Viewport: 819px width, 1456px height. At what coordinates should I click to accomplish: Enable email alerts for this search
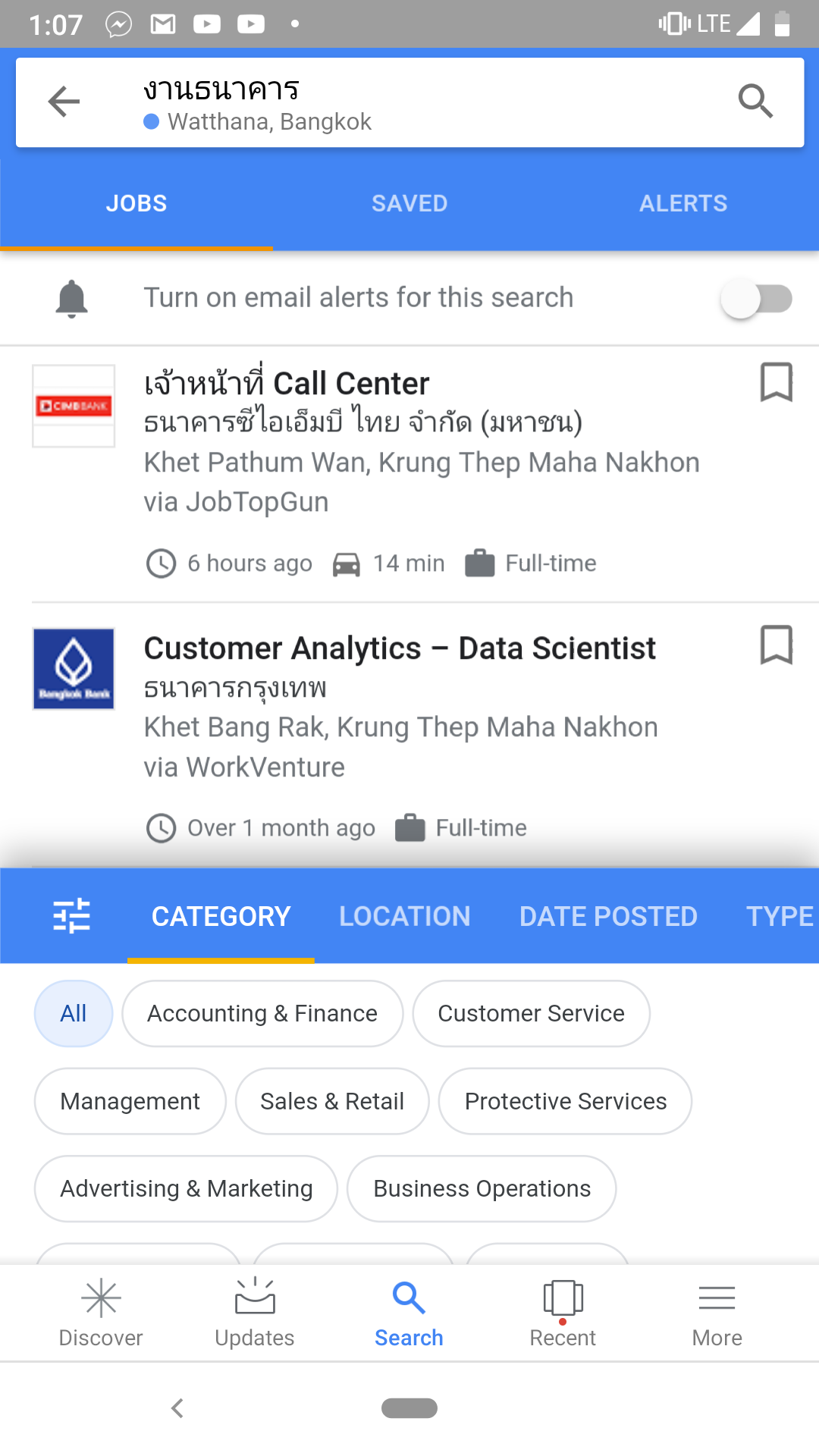click(x=755, y=299)
